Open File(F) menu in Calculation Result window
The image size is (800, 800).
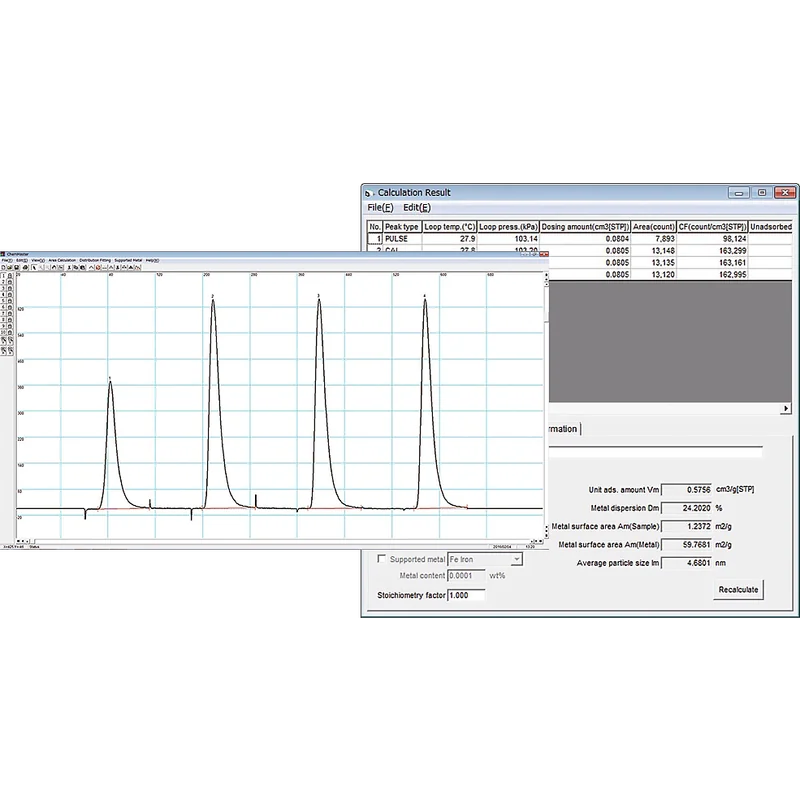coord(380,208)
